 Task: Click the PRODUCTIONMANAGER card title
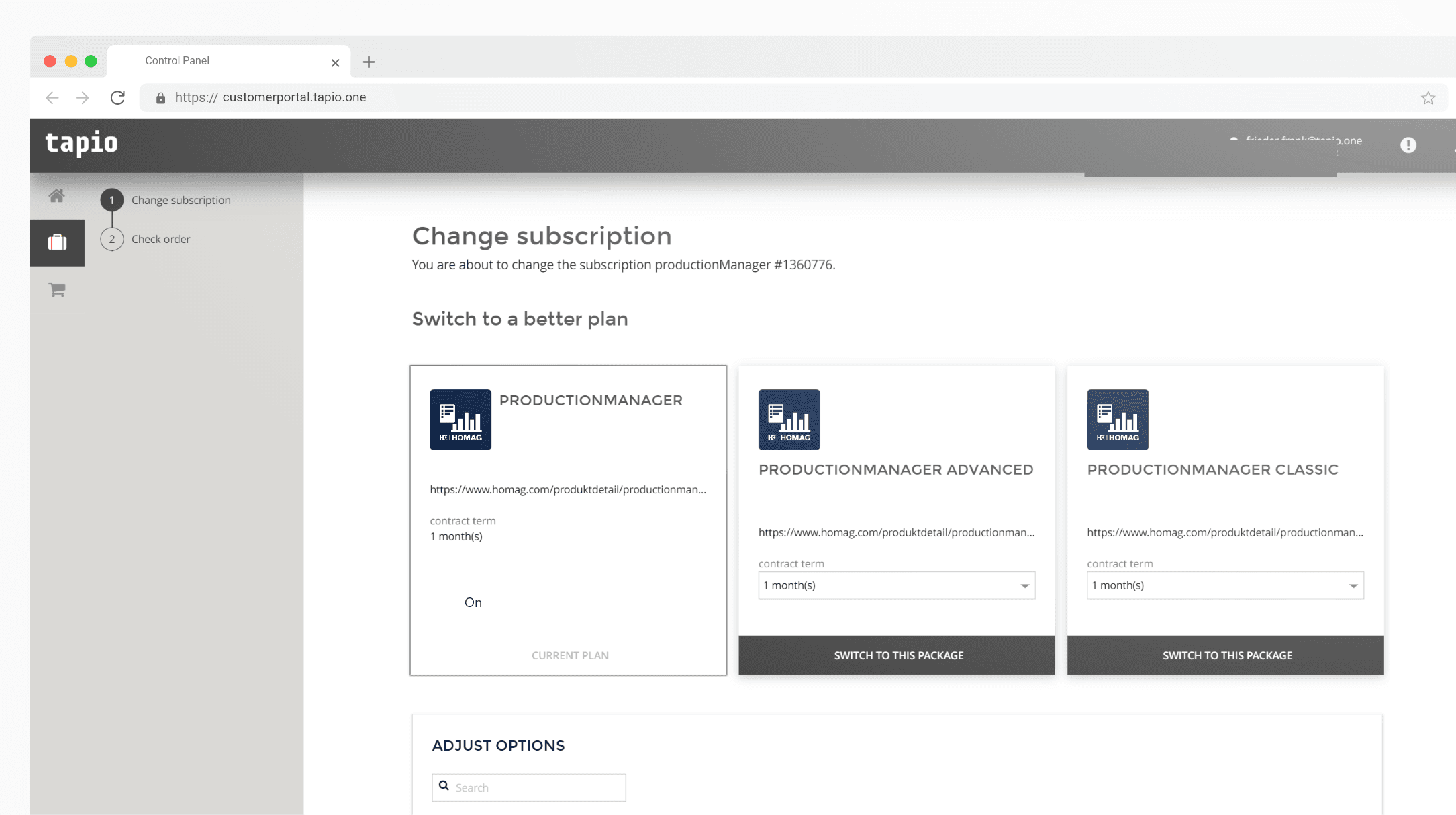(x=591, y=400)
